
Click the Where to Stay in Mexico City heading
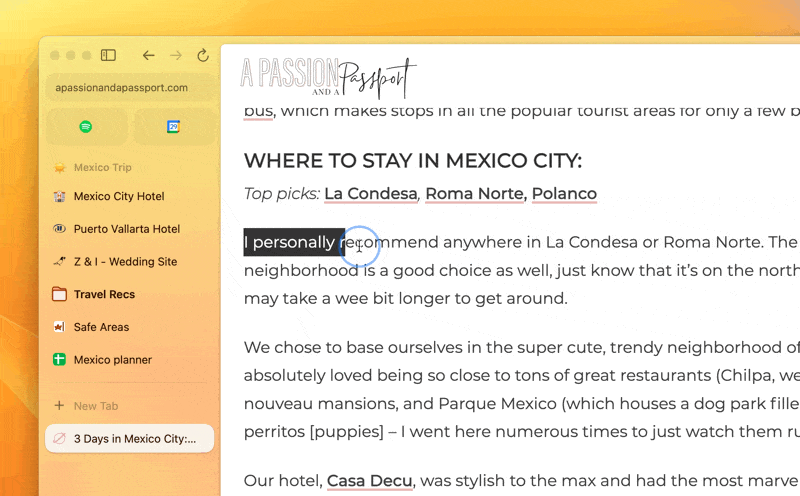[413, 161]
